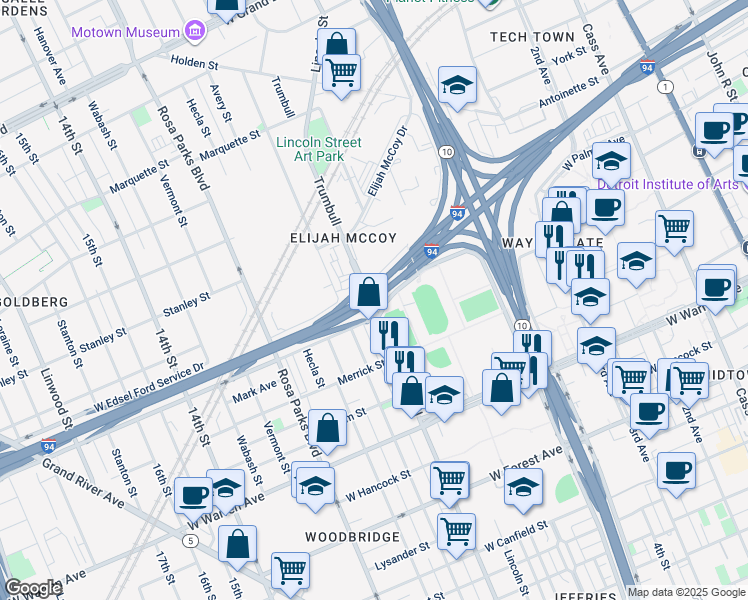Click the Map data ©2025 Google text
The width and height of the screenshot is (748, 600).
pos(686,591)
